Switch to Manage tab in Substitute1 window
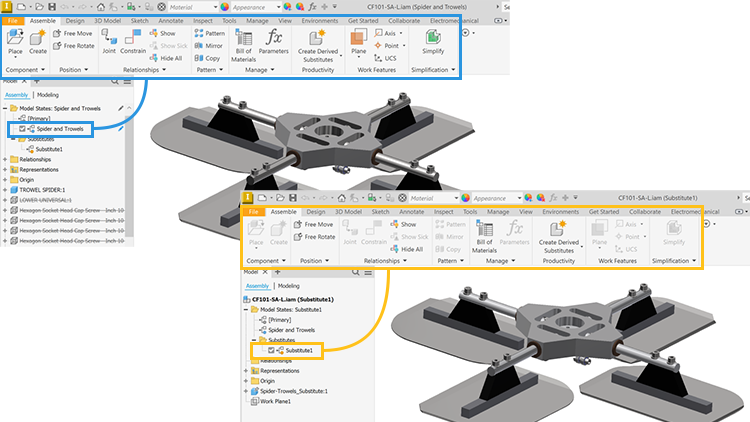Viewport: 750px width, 422px height. pyautogui.click(x=498, y=212)
